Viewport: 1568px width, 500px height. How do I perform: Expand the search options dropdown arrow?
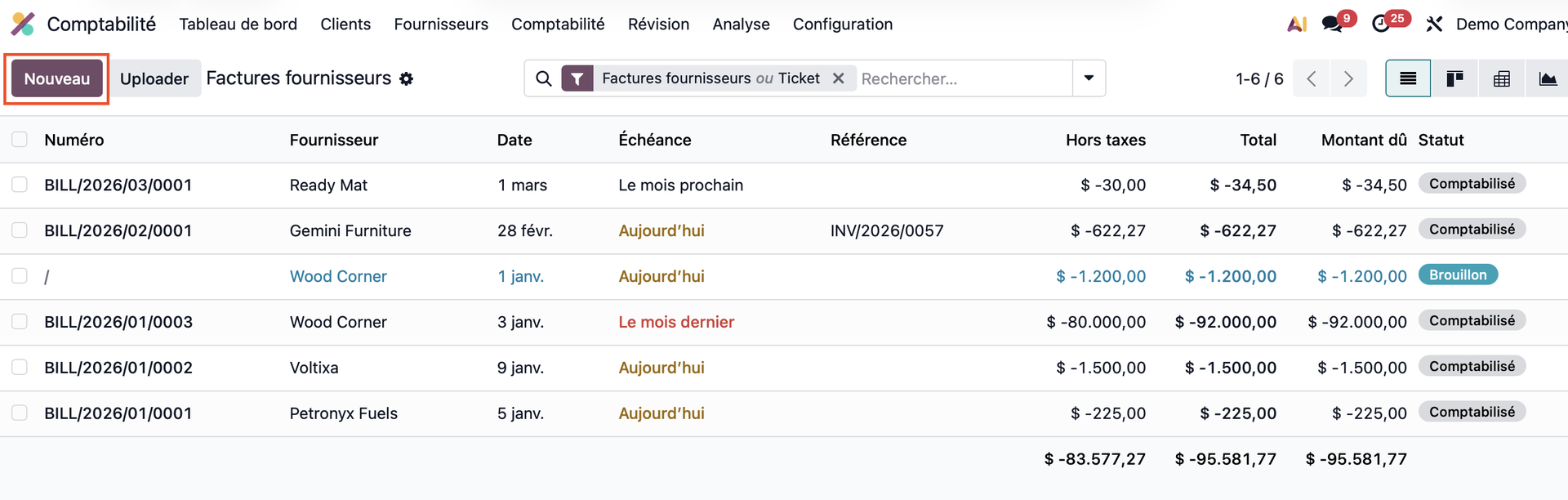click(1089, 78)
